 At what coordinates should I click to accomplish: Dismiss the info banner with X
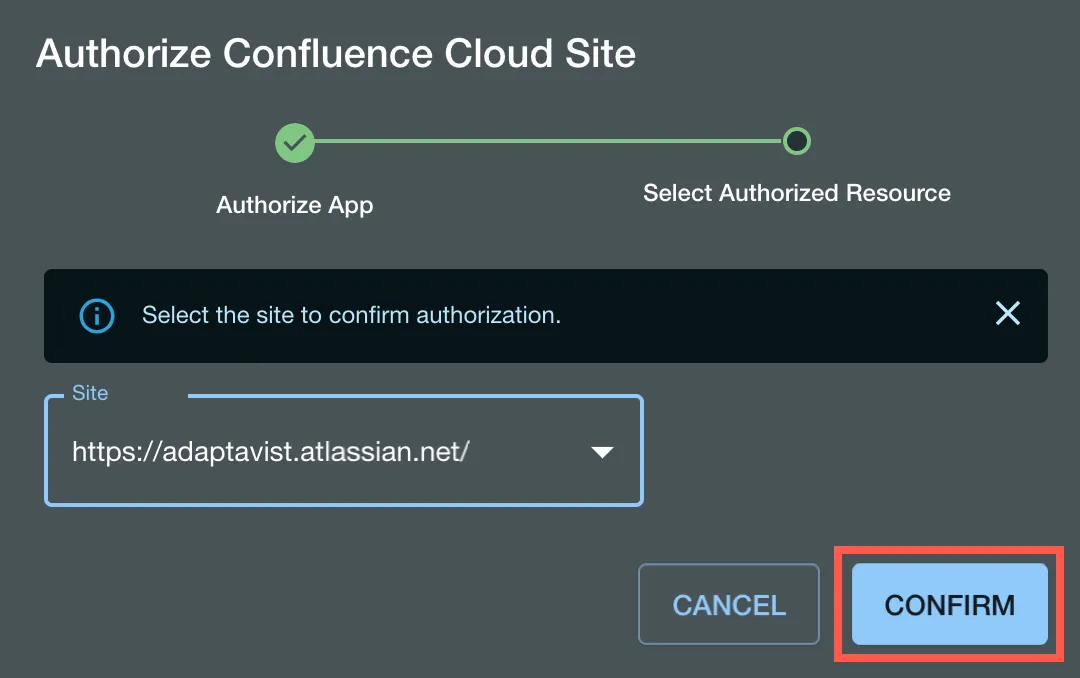coord(1008,314)
